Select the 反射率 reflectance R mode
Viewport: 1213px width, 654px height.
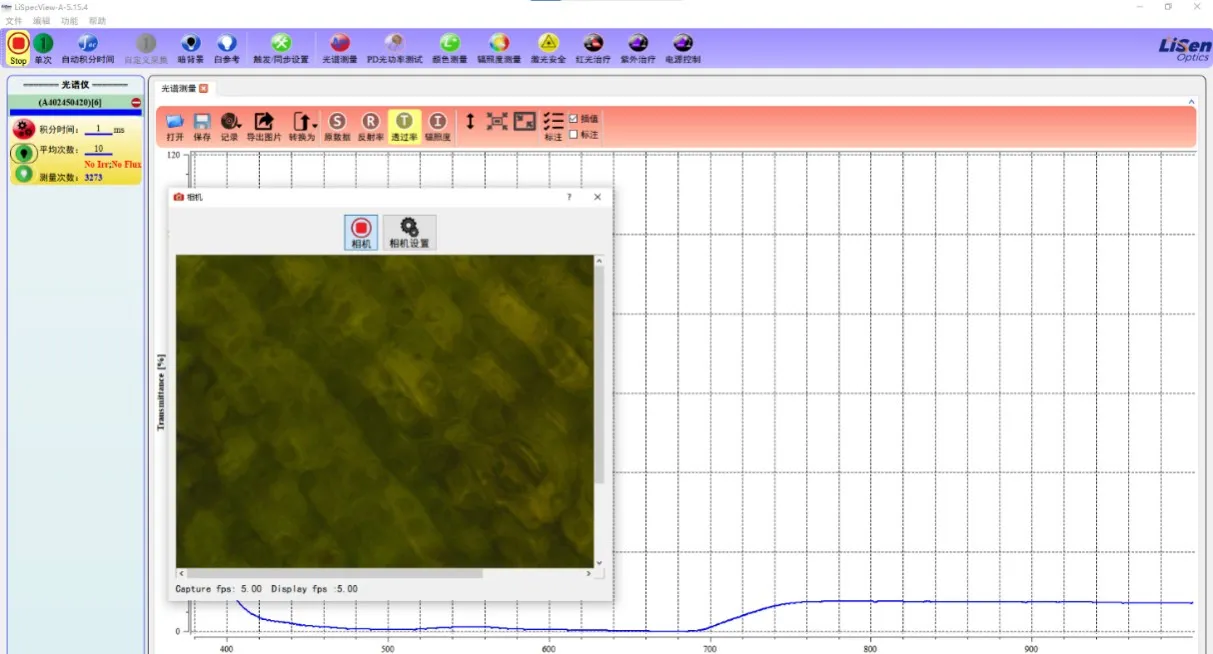pos(370,123)
